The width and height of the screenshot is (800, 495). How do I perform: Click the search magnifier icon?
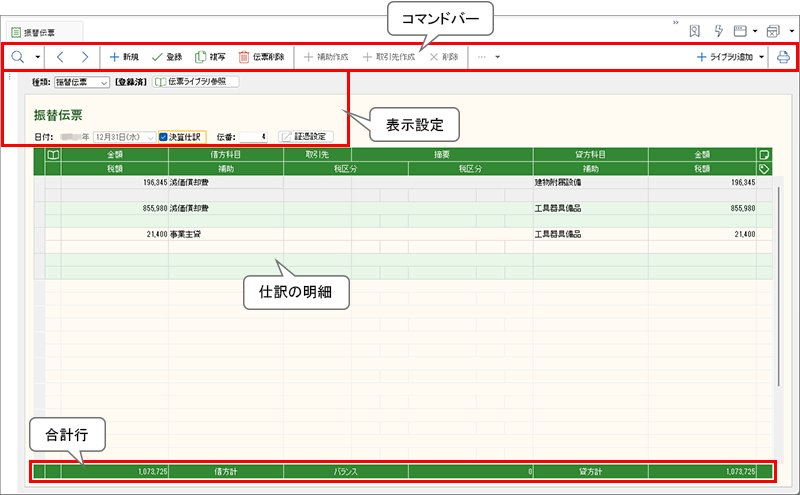(x=18, y=58)
